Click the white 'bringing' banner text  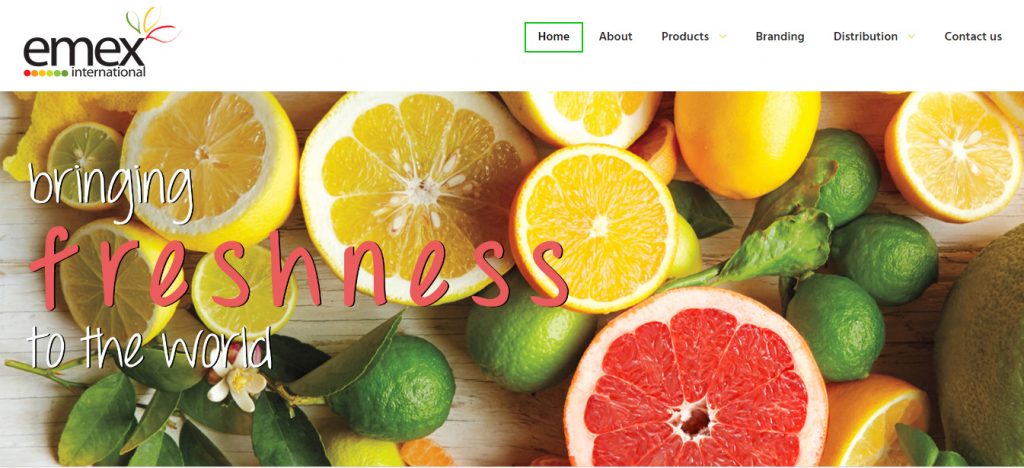[112, 189]
